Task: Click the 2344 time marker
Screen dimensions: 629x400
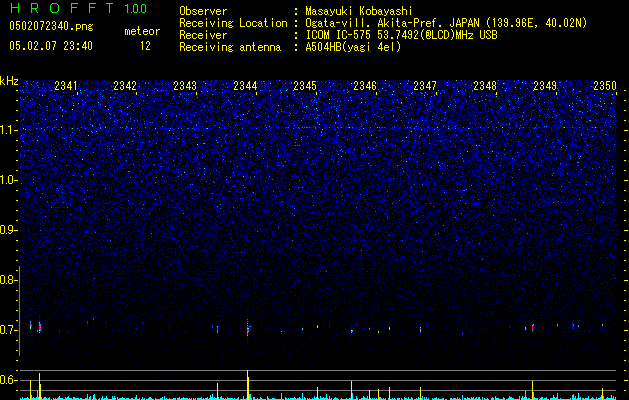Action: pyautogui.click(x=246, y=85)
